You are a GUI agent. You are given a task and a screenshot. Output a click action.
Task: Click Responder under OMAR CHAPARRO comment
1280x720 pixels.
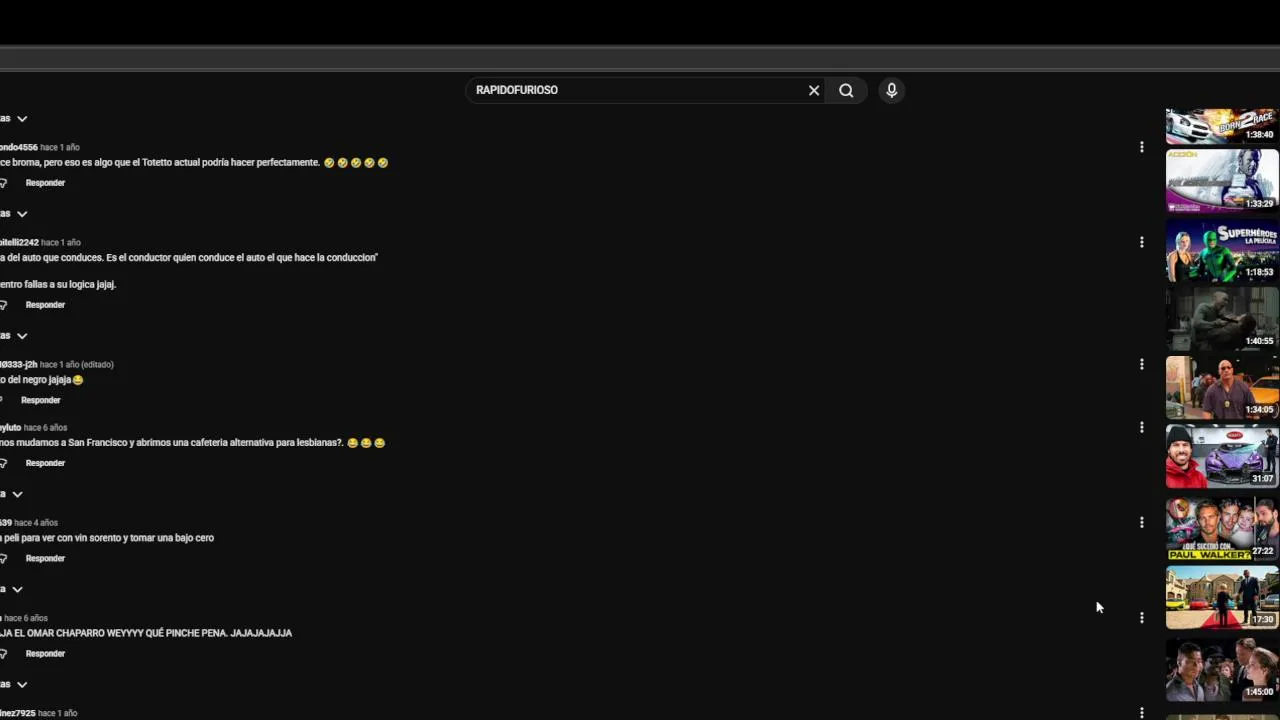(x=45, y=653)
